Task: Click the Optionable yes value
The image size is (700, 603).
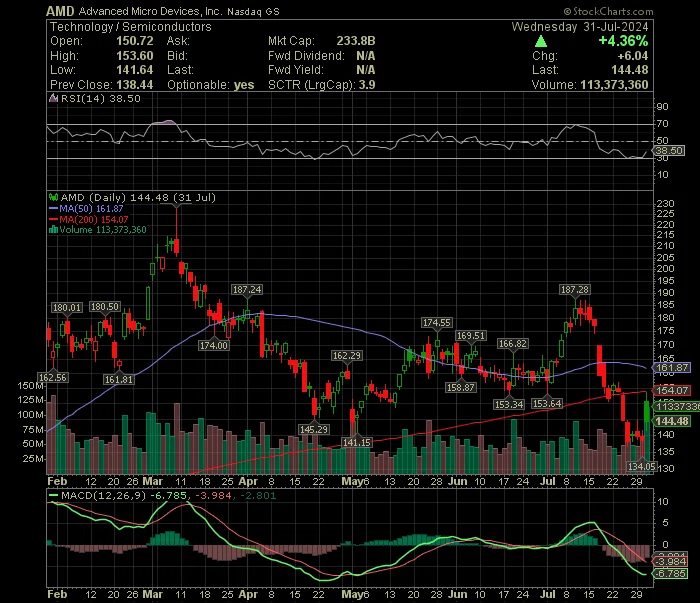Action: coord(244,85)
